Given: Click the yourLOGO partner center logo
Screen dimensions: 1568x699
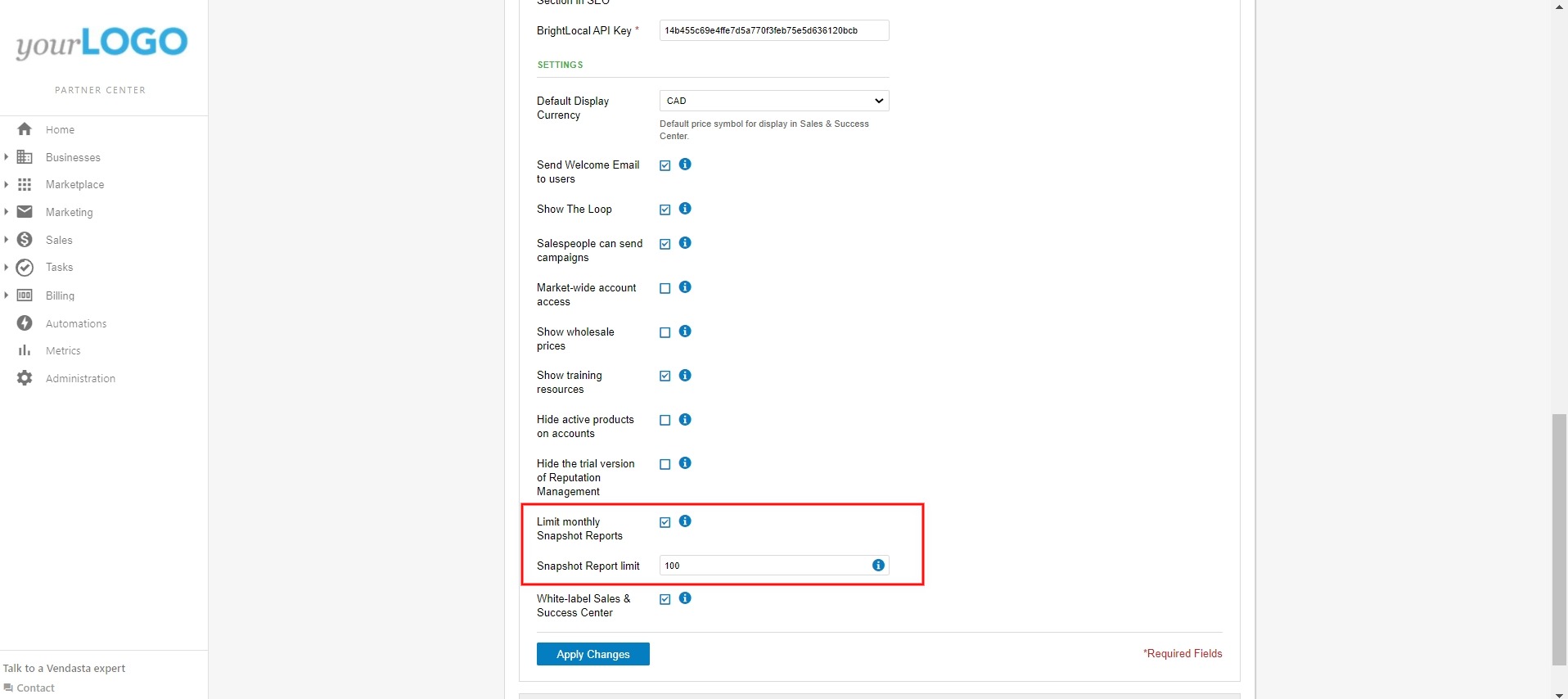Looking at the screenshot, I should 101,43.
